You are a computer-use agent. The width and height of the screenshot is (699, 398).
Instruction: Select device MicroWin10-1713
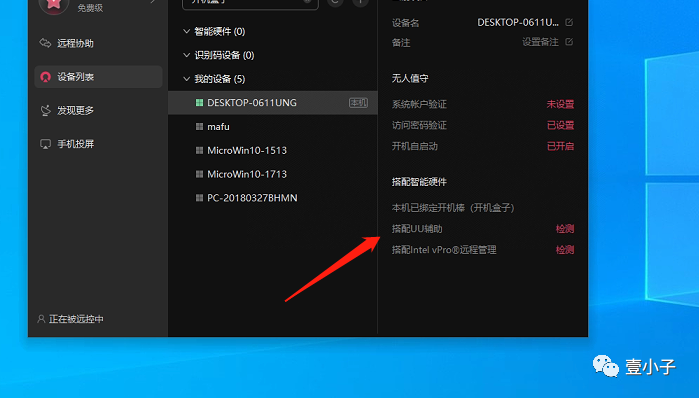coord(273,174)
